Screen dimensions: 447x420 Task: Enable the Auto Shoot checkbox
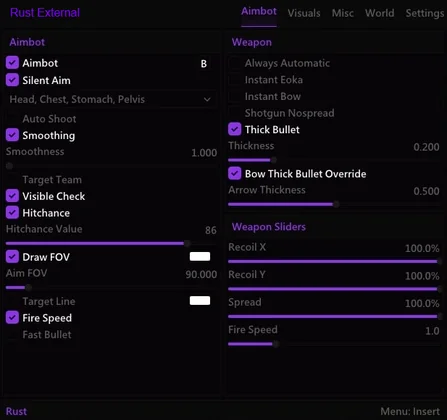(12, 119)
